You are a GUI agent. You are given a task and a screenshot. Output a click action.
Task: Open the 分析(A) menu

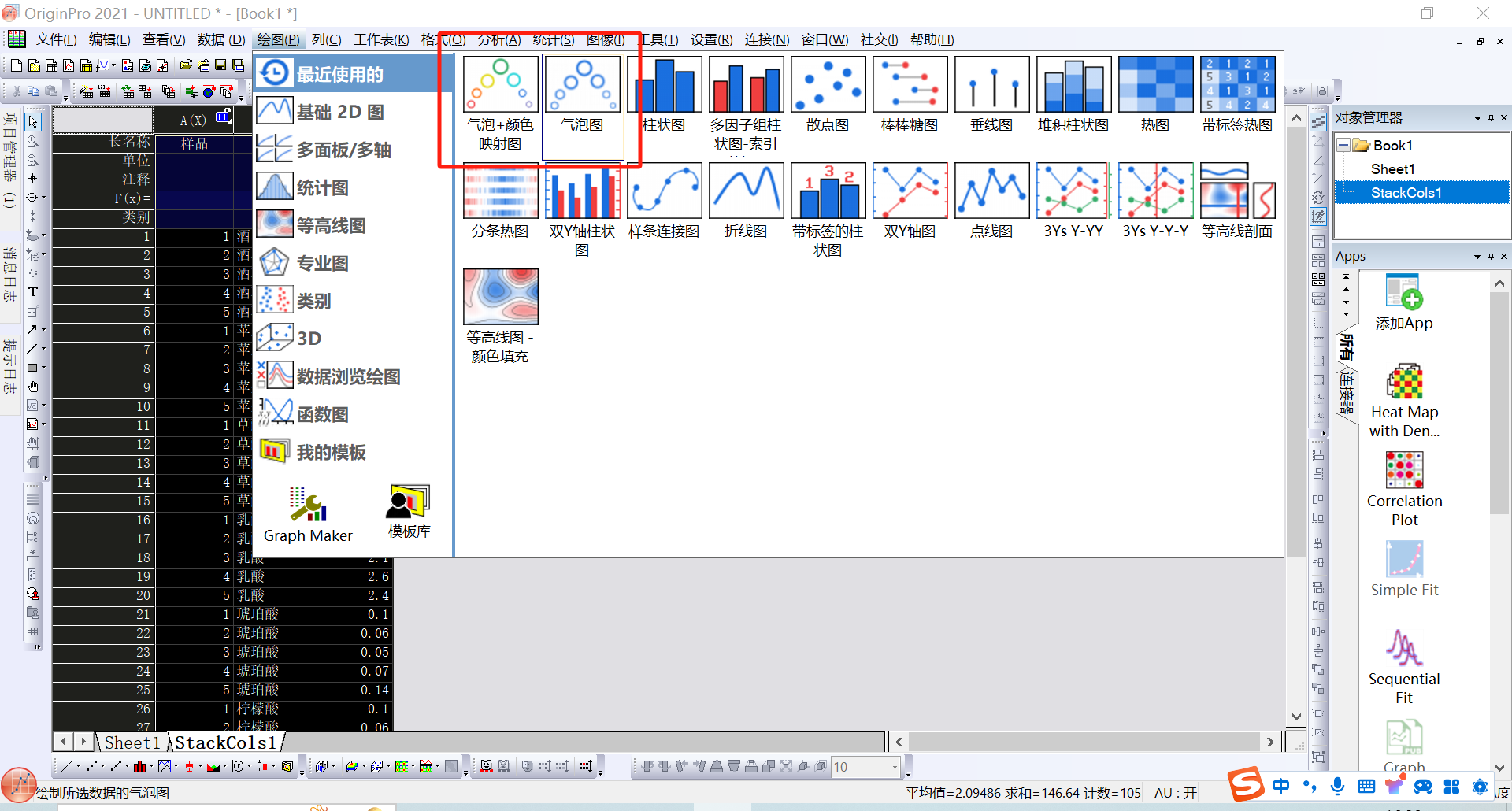(x=498, y=39)
